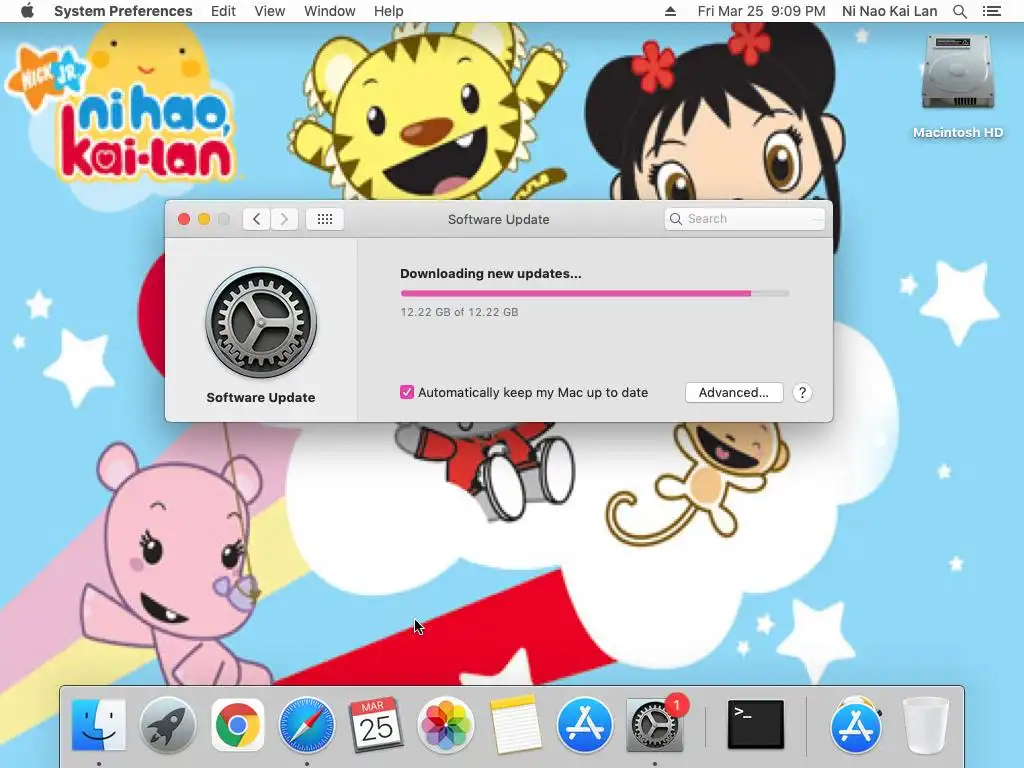Open Safari compass icon in Dock
This screenshot has width=1024, height=768.
point(307,725)
